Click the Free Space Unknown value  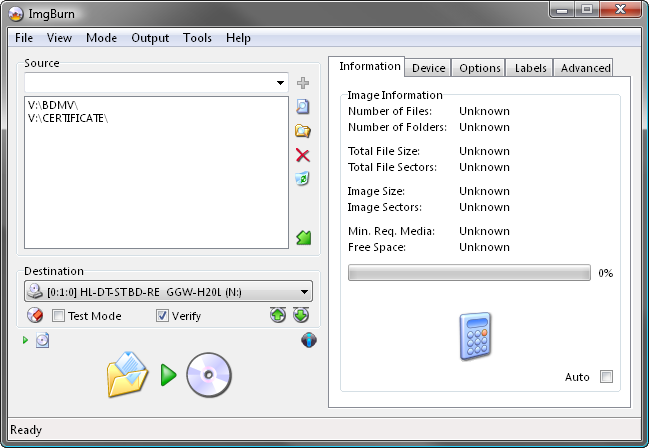484,247
